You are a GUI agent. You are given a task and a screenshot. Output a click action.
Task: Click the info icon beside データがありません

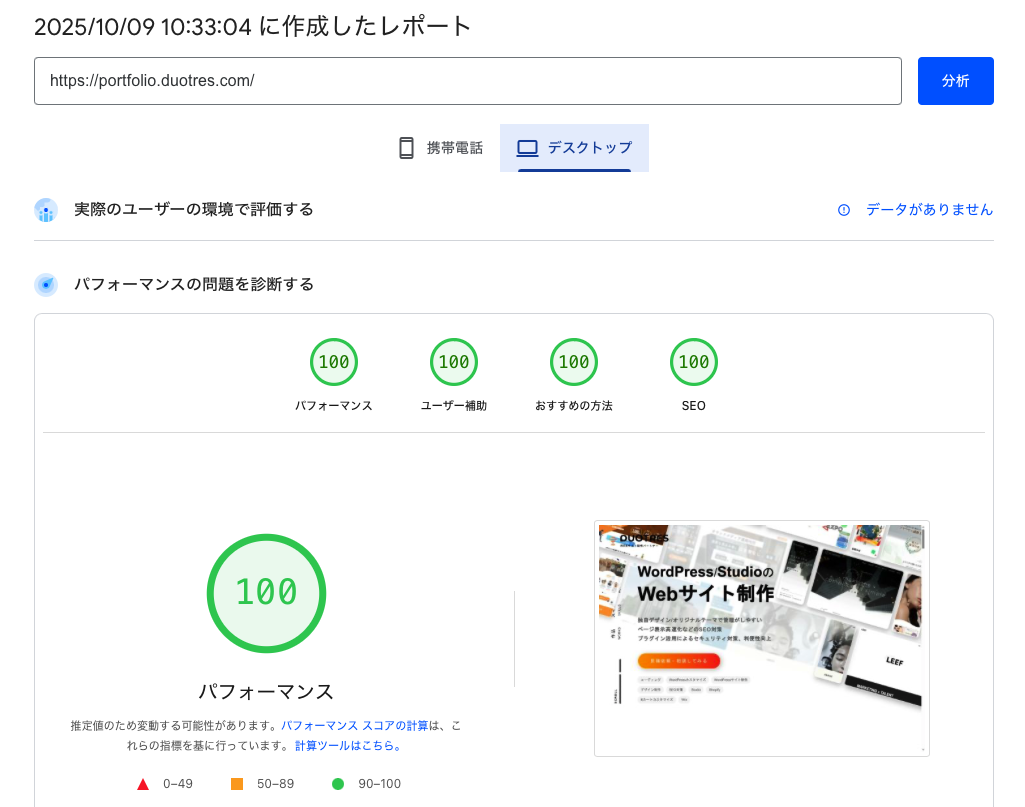tap(844, 210)
